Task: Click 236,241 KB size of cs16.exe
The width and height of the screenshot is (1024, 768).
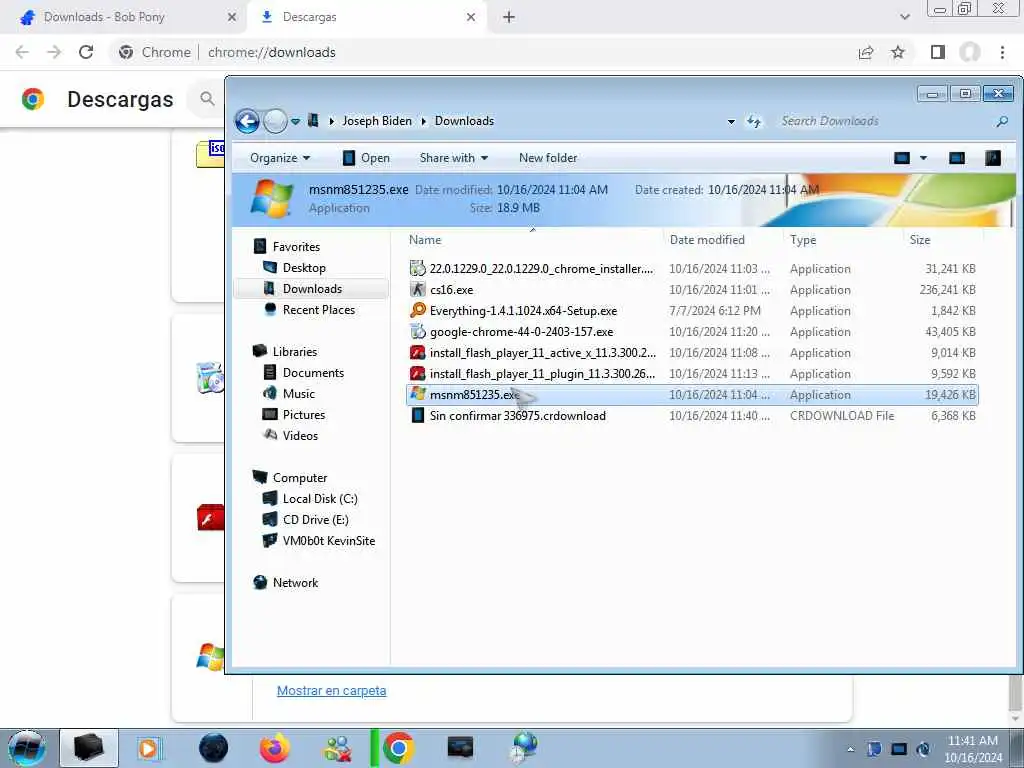Action: [x=947, y=289]
